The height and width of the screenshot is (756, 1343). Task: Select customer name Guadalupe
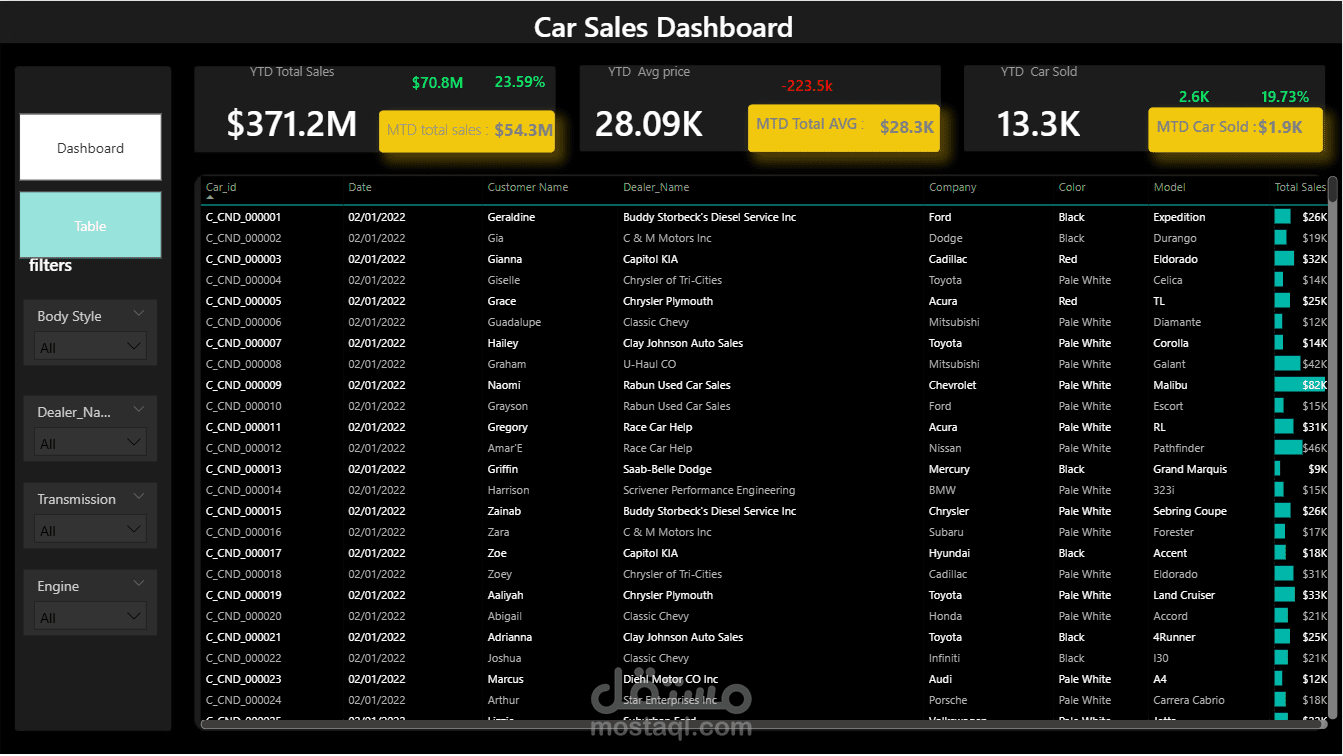point(514,322)
